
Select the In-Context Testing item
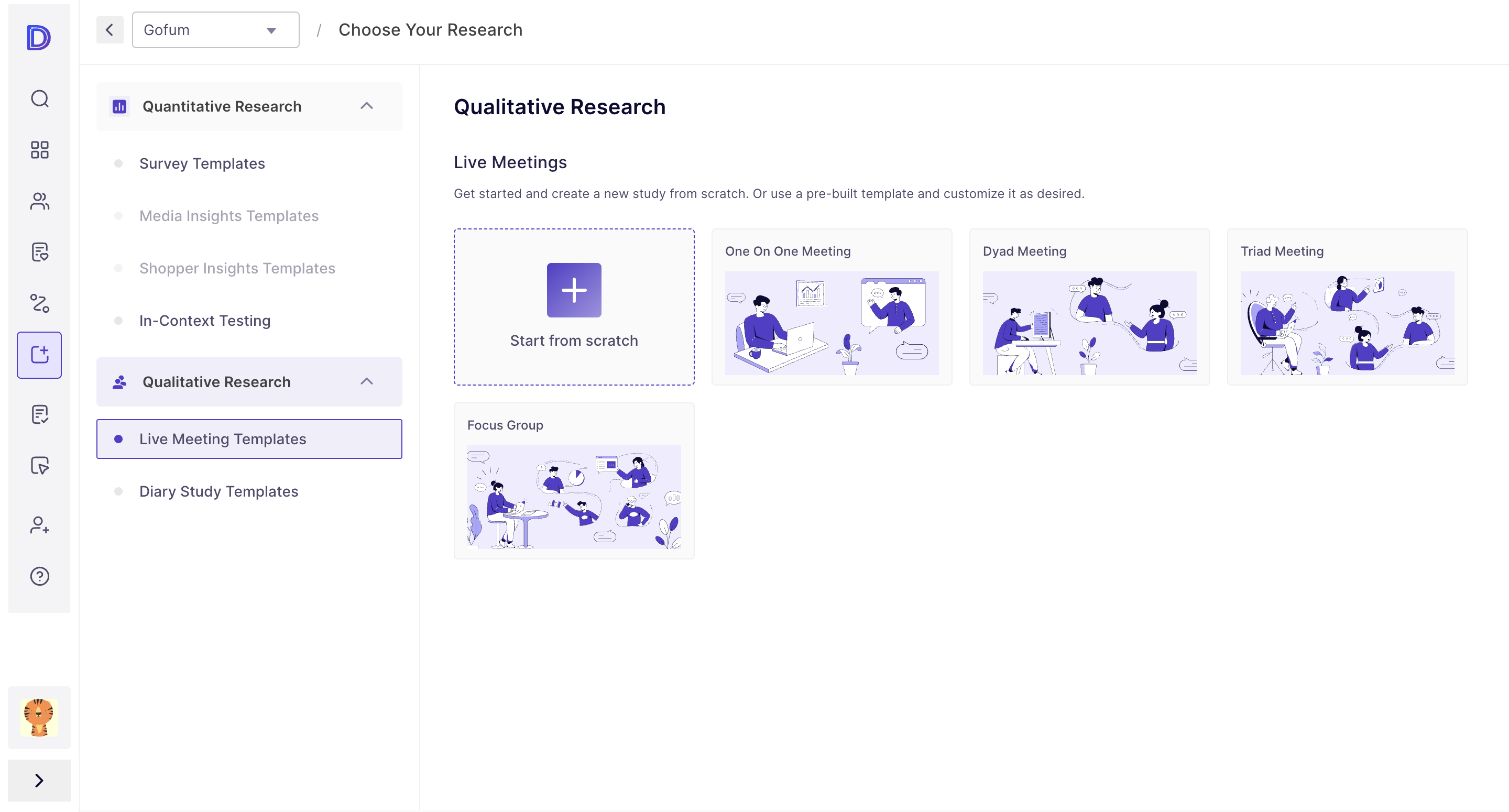[x=204, y=321]
